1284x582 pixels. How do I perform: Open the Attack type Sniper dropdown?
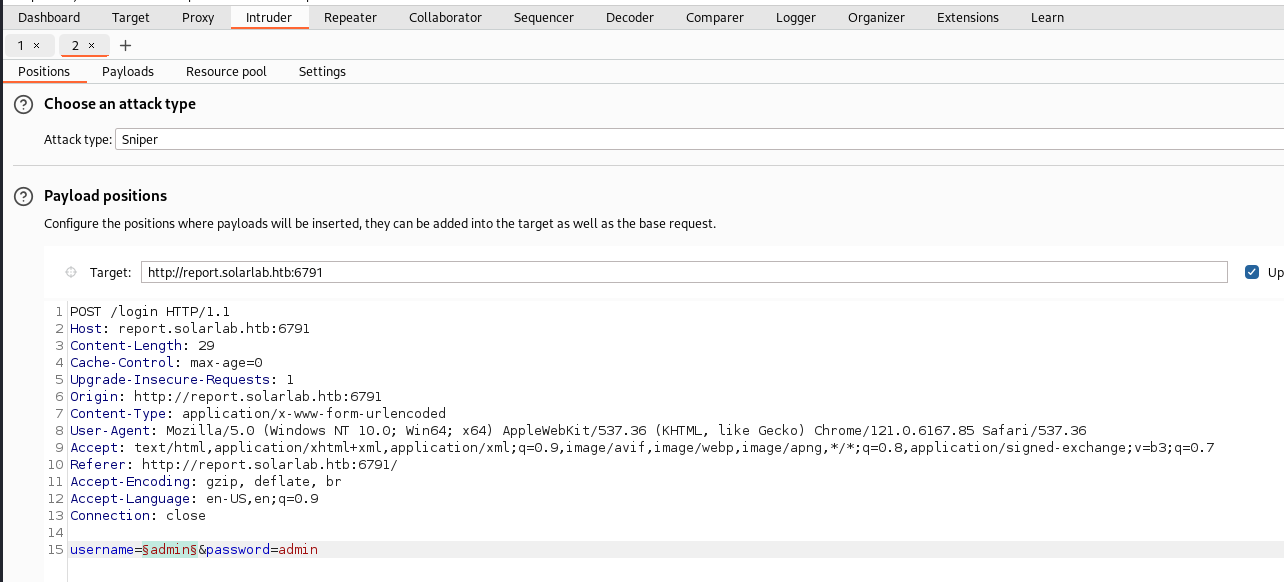coord(700,140)
